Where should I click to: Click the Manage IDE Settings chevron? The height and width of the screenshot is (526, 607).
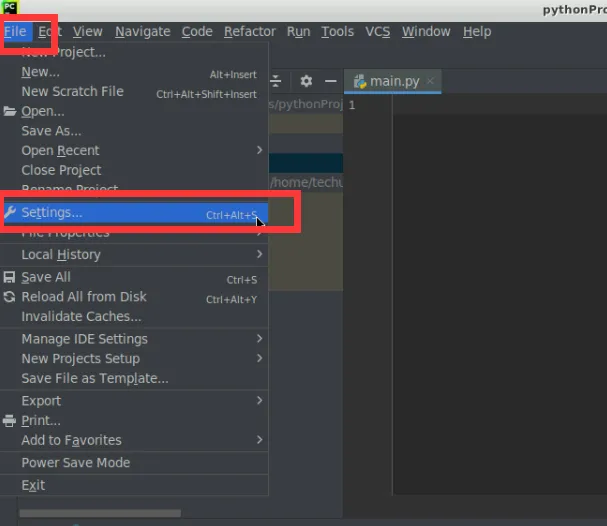pos(259,339)
